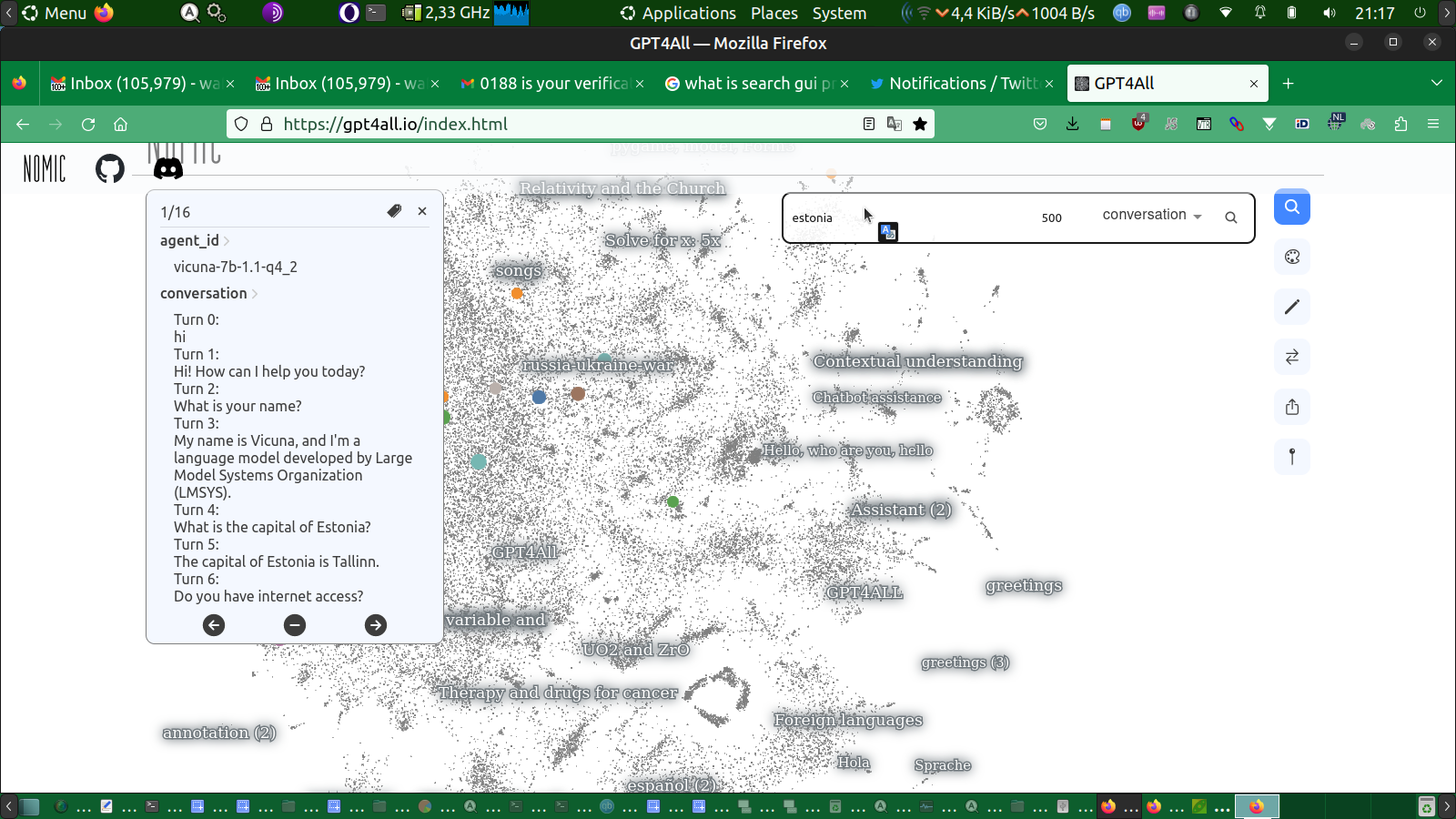The width and height of the screenshot is (1456, 819).
Task: Run the search with the magnifier icon
Action: tap(1231, 217)
